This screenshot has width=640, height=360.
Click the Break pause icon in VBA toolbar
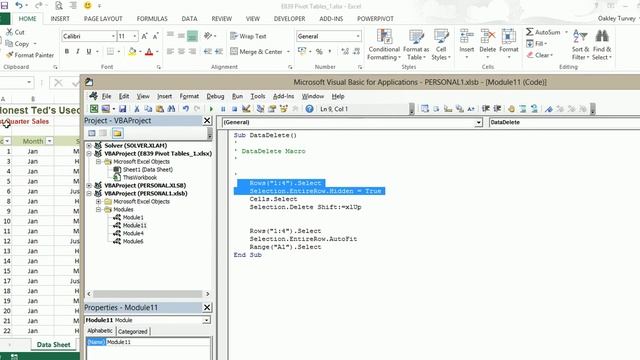[x=223, y=109]
